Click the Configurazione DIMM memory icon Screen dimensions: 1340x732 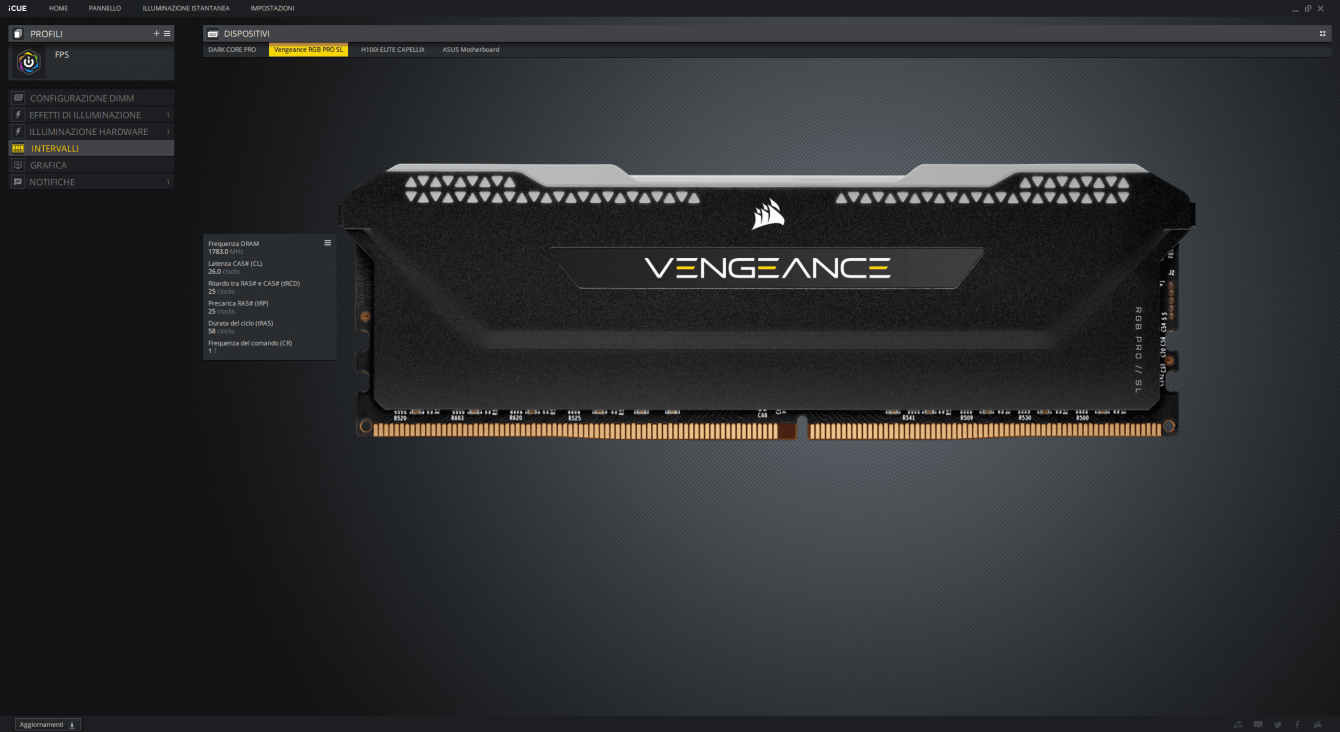pyautogui.click(x=18, y=98)
